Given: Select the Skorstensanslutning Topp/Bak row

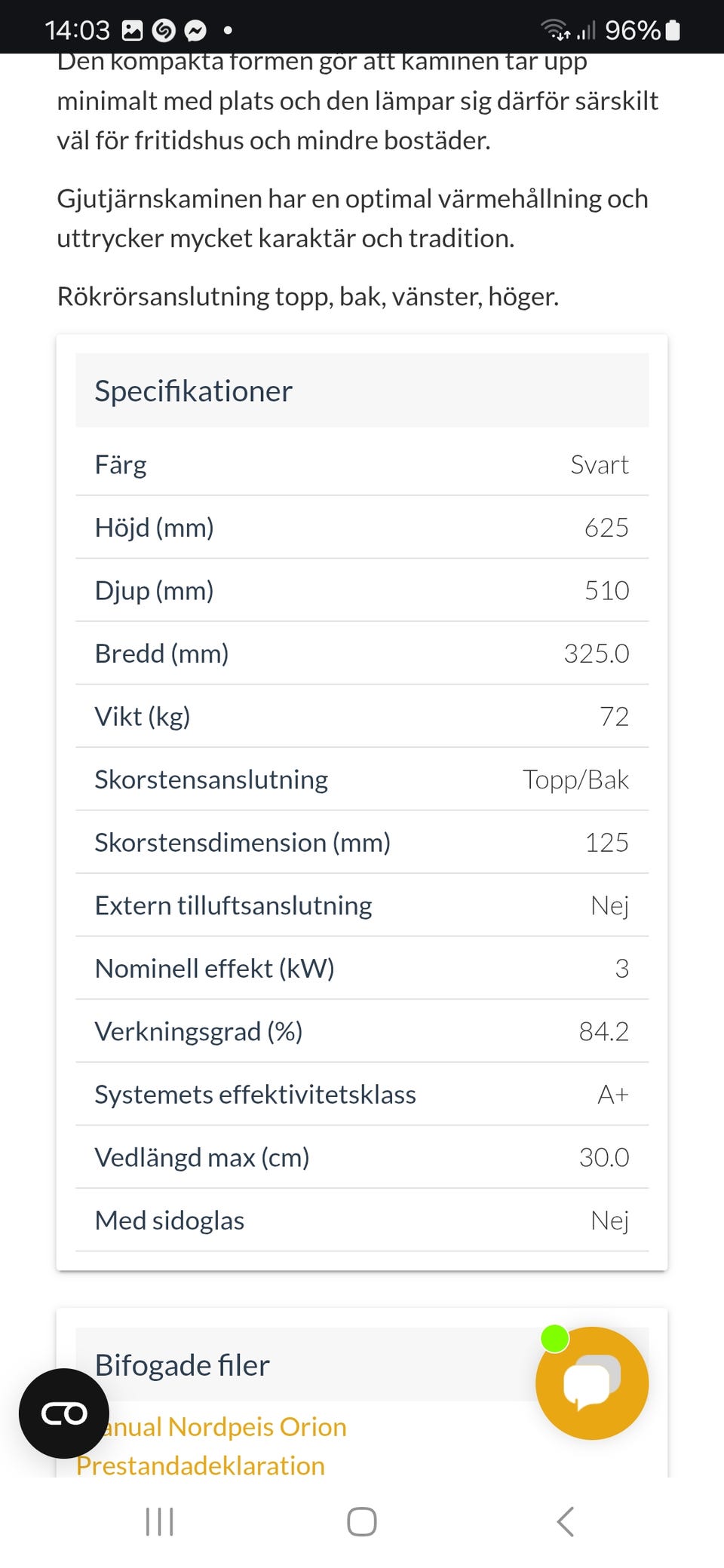Looking at the screenshot, I should point(362,779).
